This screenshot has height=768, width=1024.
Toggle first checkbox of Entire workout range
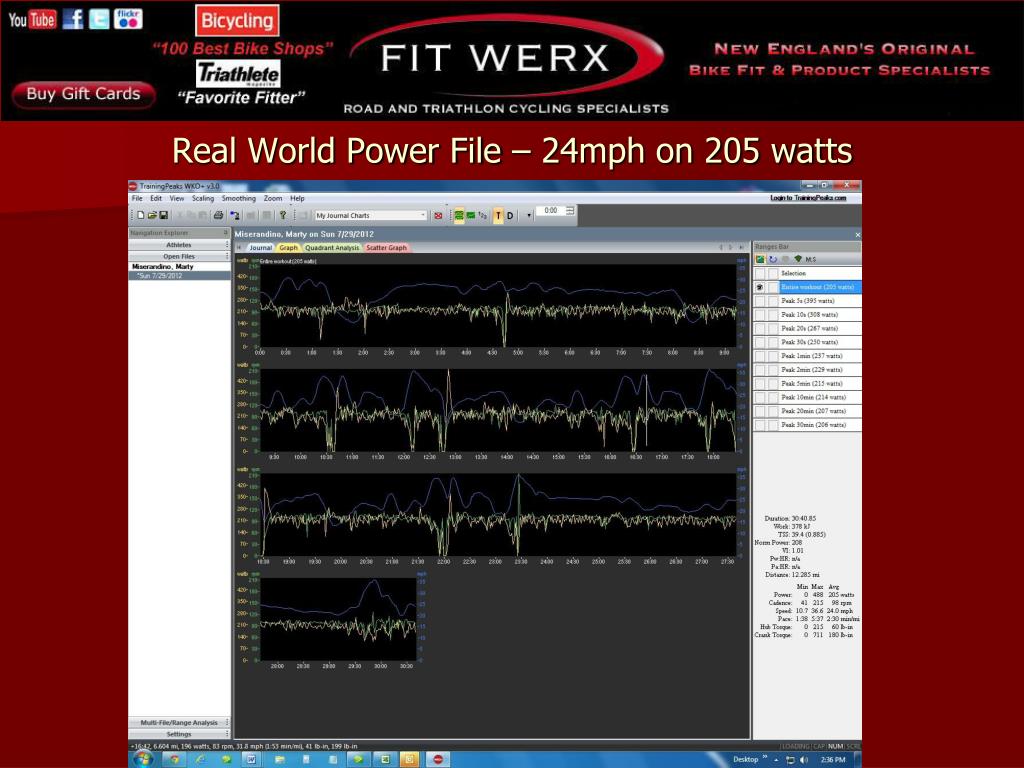(x=760, y=287)
